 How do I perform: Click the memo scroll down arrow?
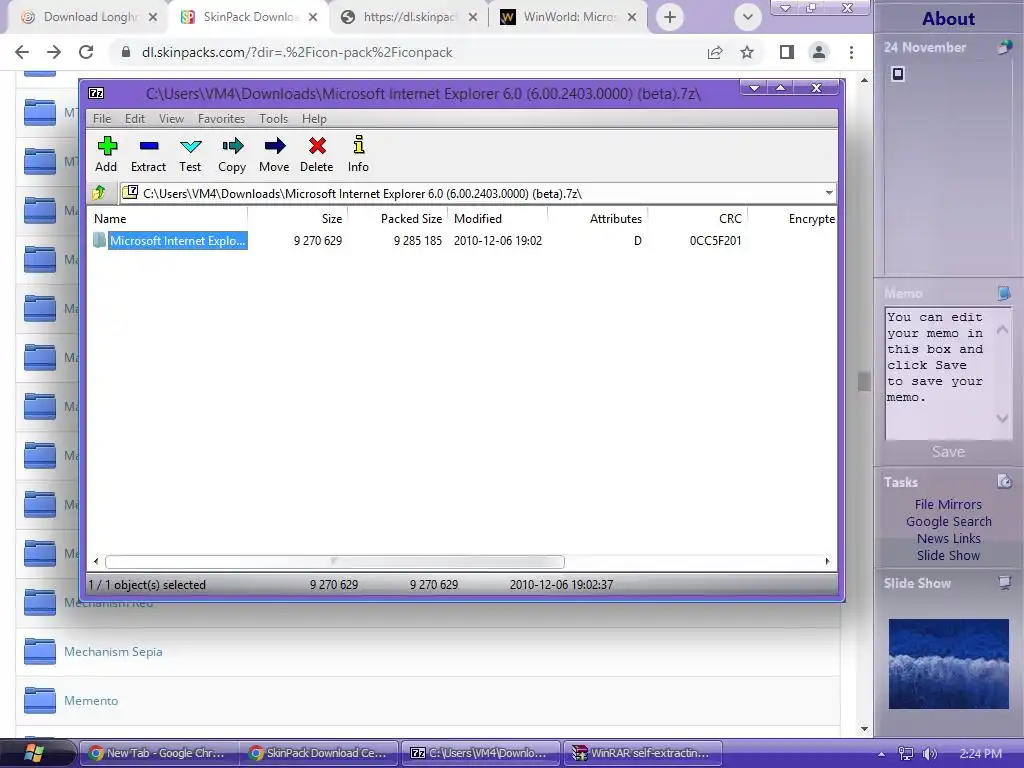click(1002, 419)
